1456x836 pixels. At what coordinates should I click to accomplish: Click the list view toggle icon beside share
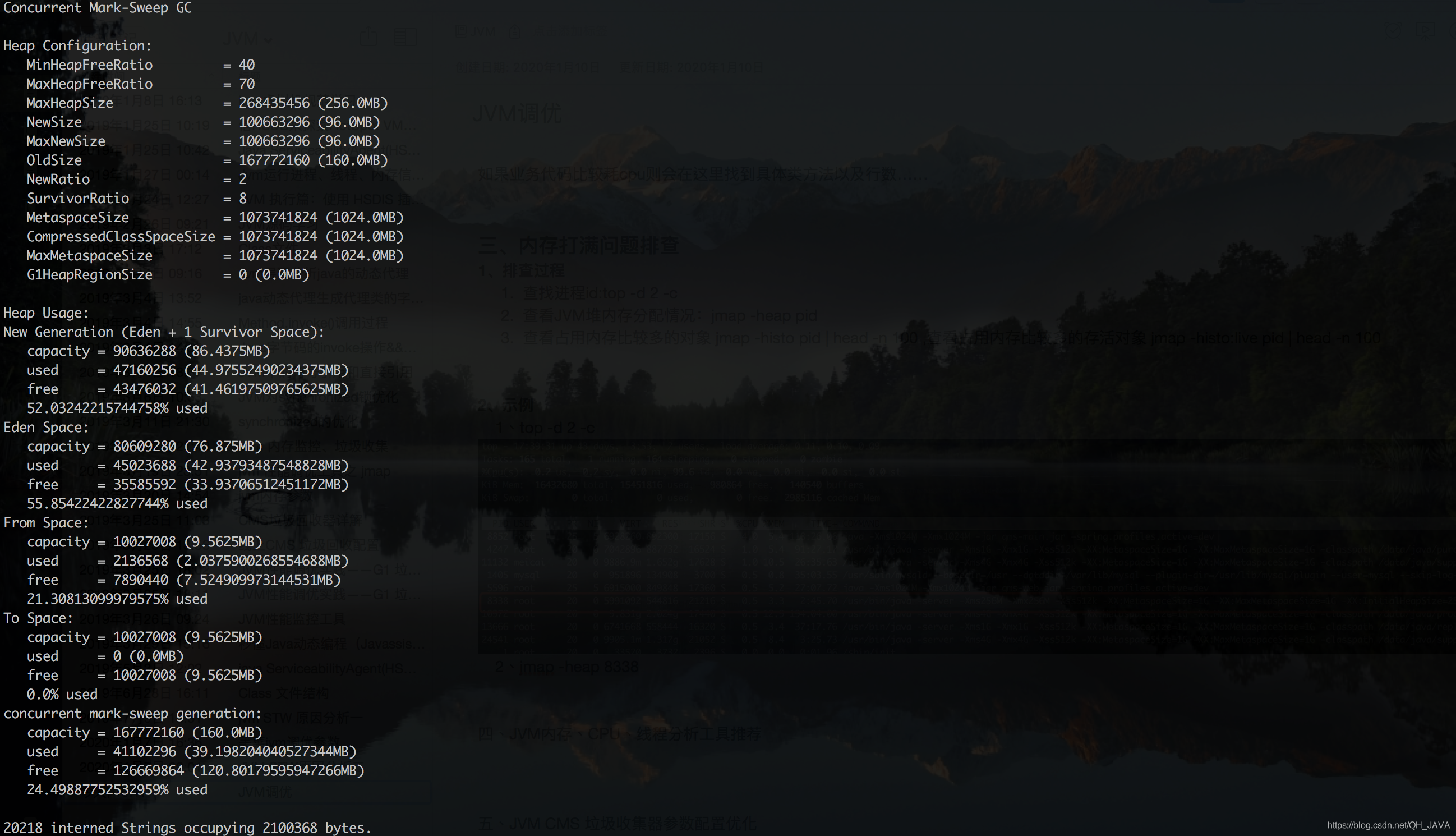[x=404, y=36]
